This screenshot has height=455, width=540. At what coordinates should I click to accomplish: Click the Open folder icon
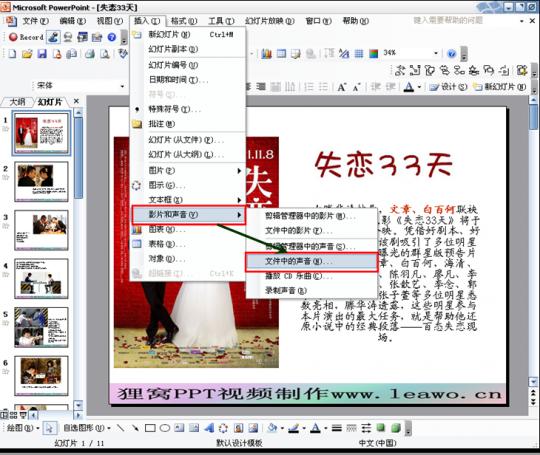click(27, 54)
